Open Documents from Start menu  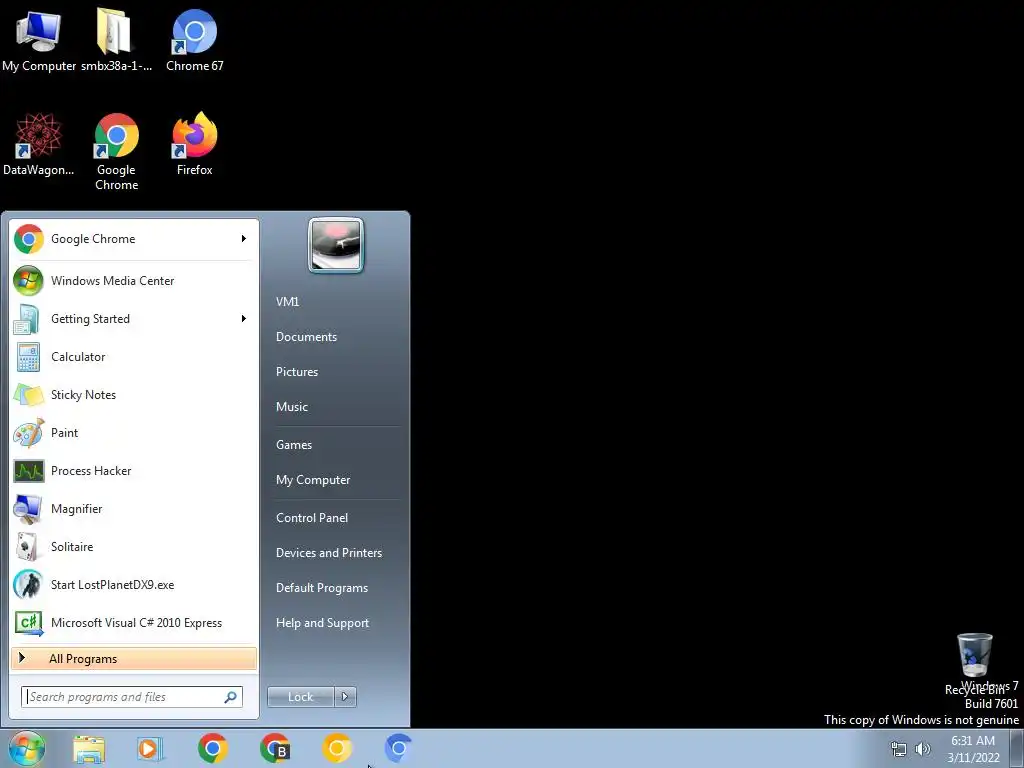coord(306,337)
